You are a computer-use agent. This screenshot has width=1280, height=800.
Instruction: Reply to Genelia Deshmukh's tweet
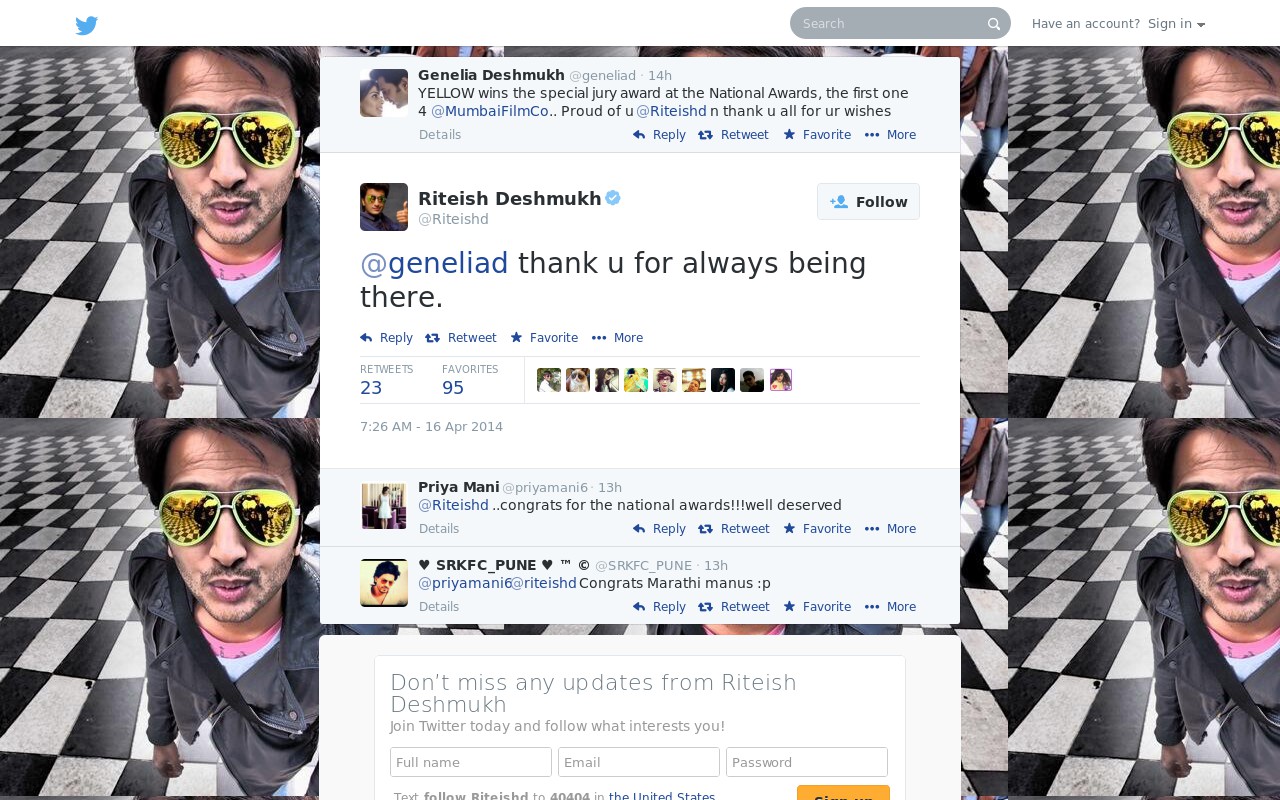659,135
